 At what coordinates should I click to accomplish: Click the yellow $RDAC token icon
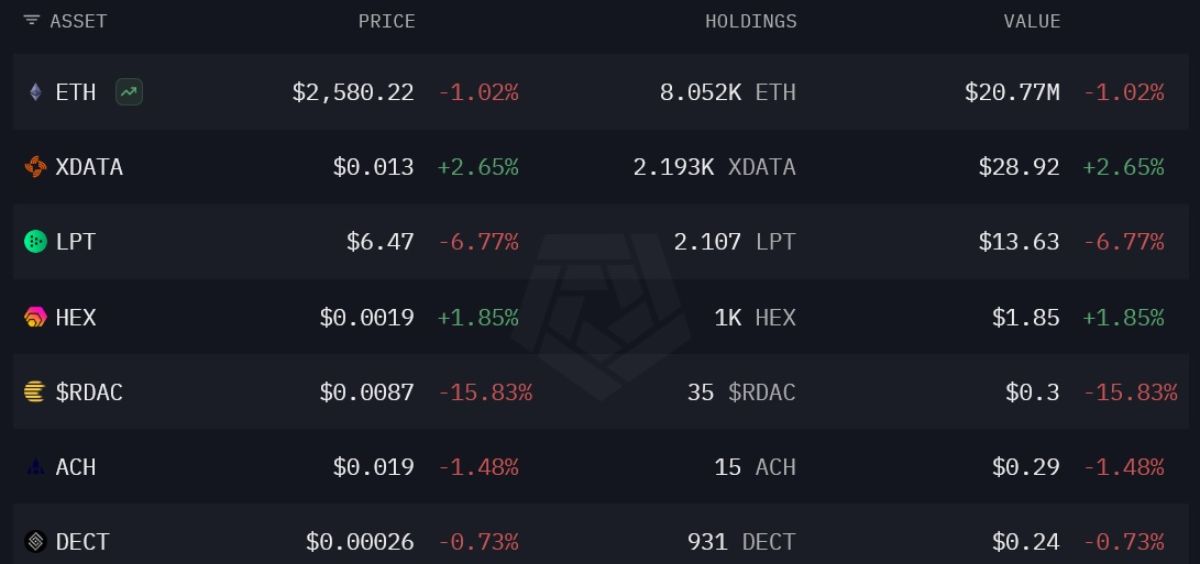(x=35, y=392)
